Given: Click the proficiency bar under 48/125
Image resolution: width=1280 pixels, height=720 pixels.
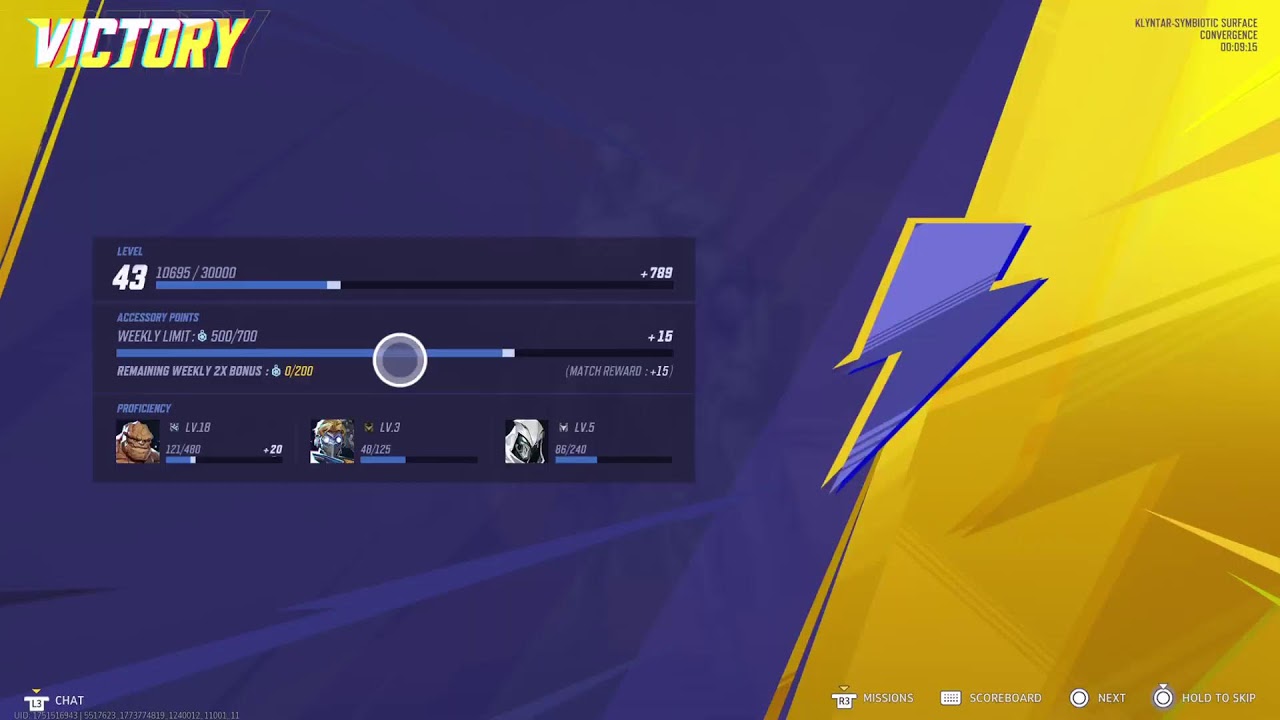Looking at the screenshot, I should click(x=418, y=460).
